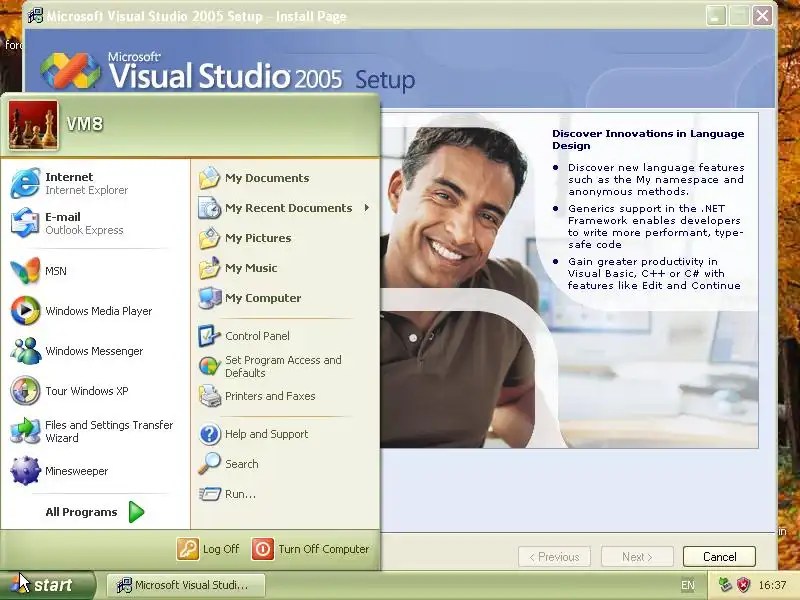The height and width of the screenshot is (600, 800).
Task: Click the Cancel button in Setup
Action: point(719,557)
